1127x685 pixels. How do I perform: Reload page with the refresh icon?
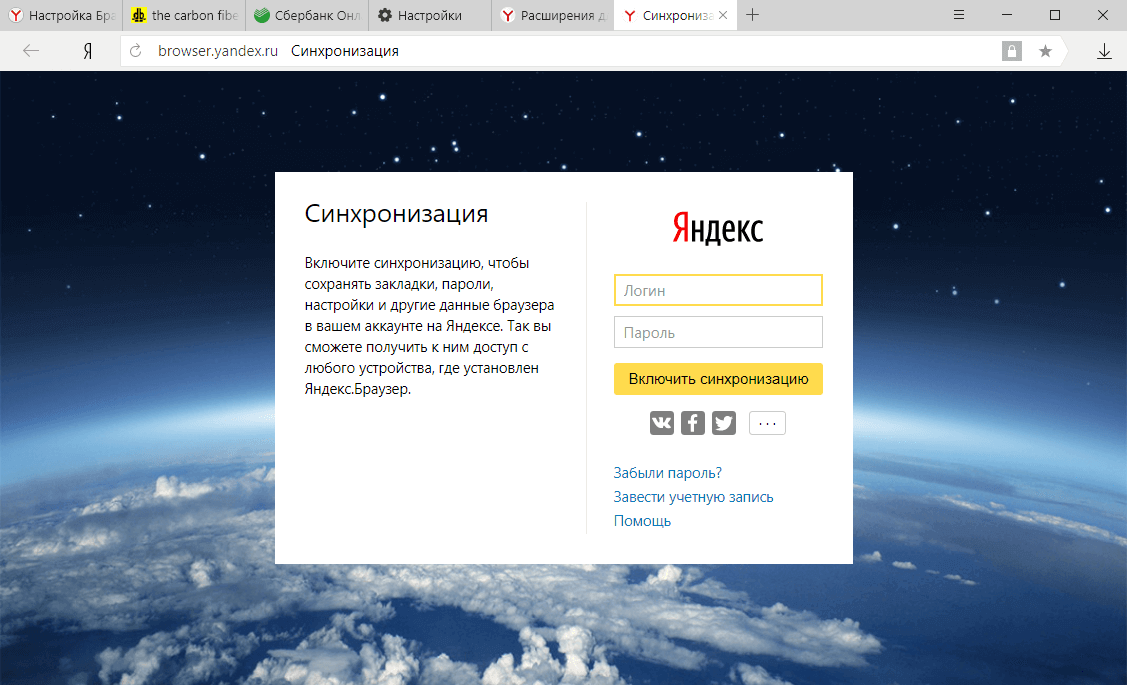tap(136, 51)
